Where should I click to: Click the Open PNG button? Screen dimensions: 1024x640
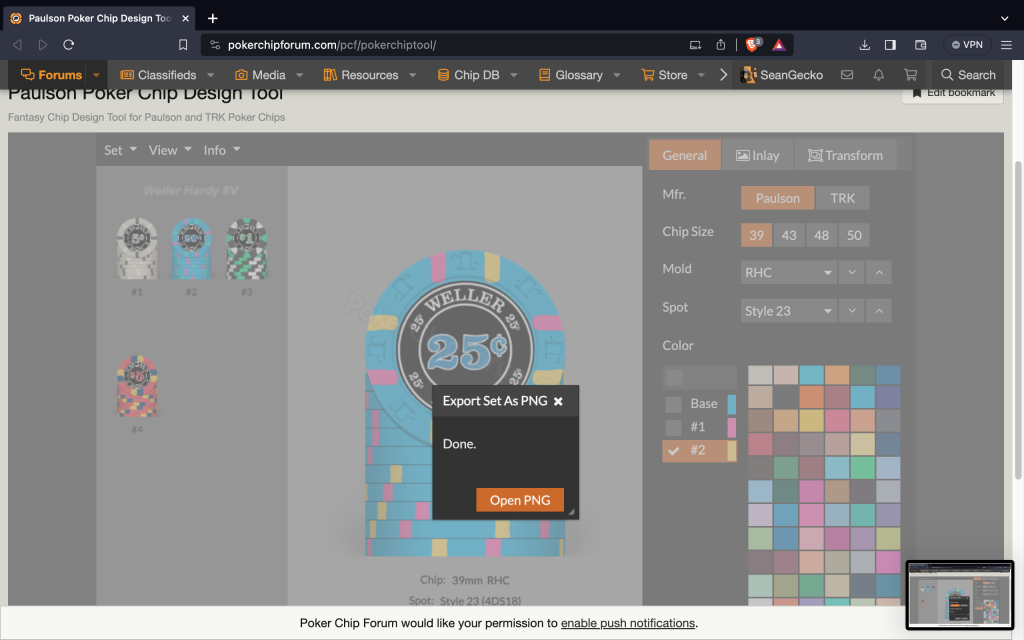[x=520, y=500]
